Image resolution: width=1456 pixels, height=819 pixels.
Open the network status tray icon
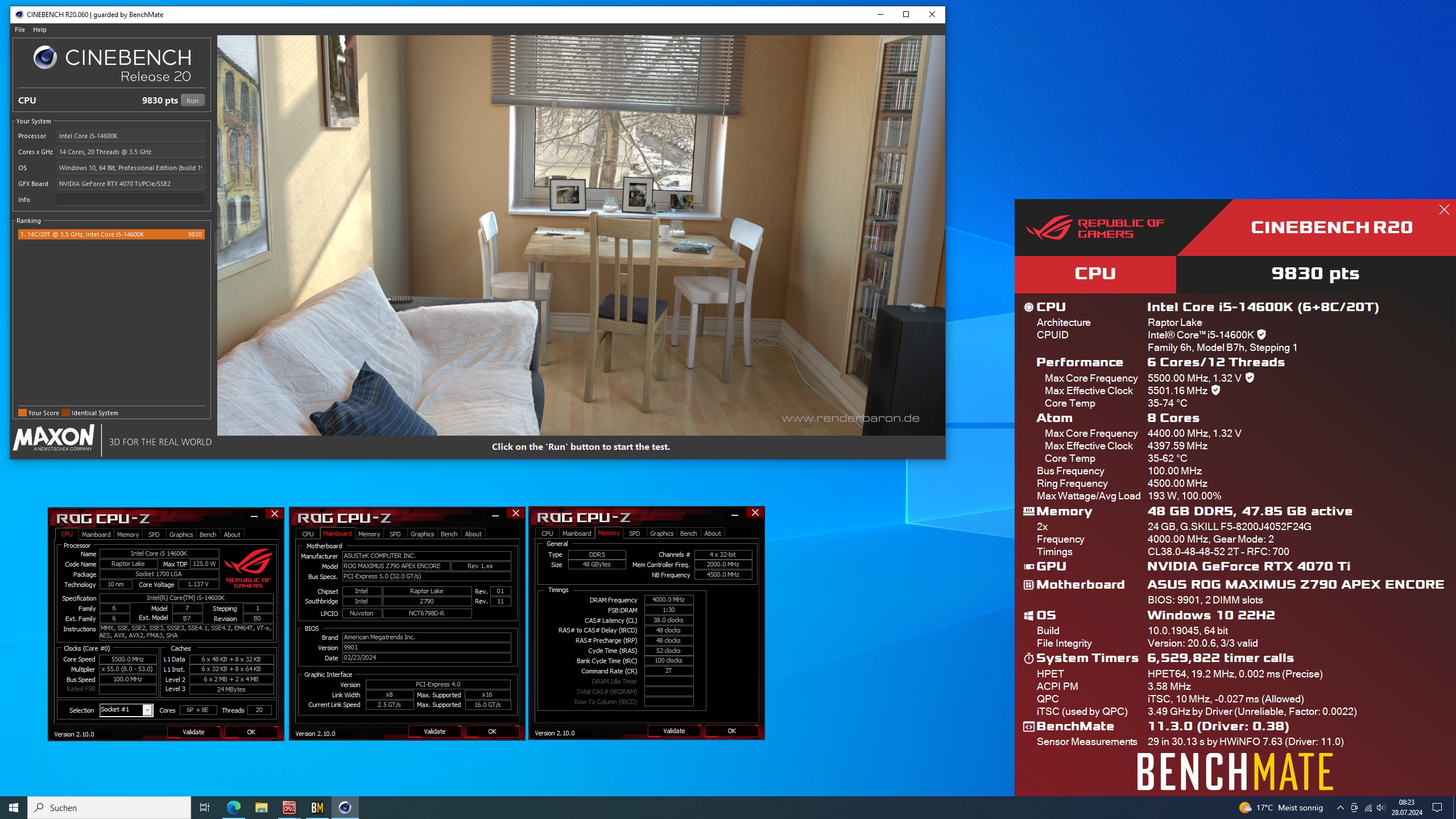[x=1368, y=808]
